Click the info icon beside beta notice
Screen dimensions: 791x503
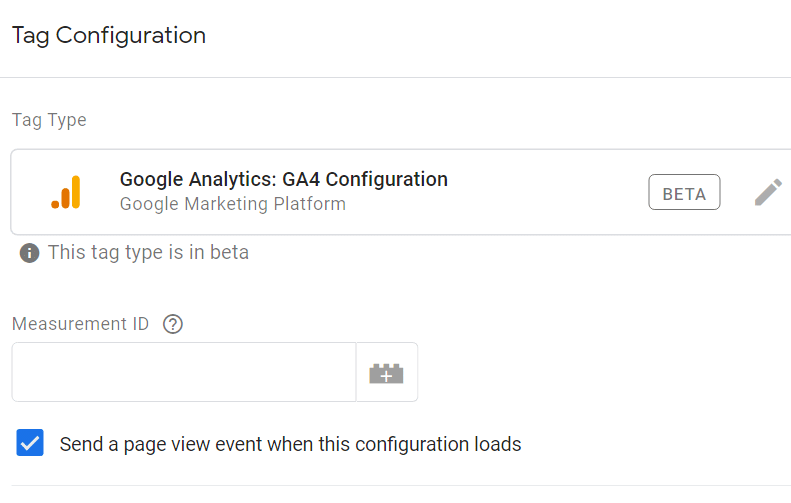pyautogui.click(x=30, y=253)
